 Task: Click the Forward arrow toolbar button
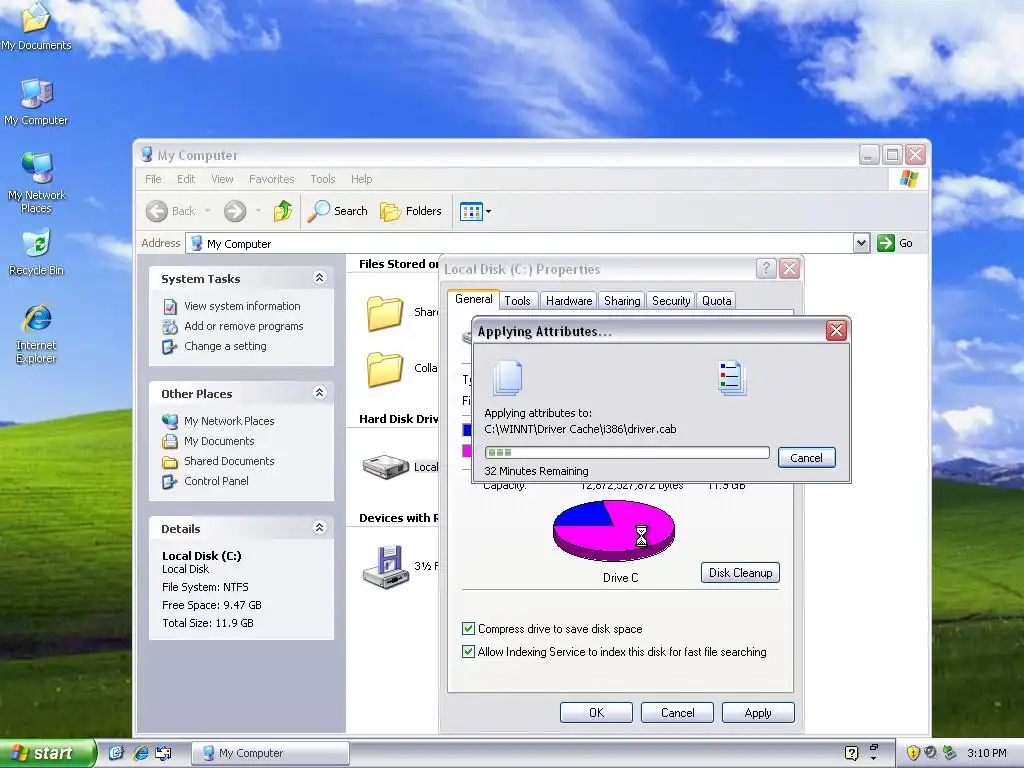pyautogui.click(x=235, y=211)
